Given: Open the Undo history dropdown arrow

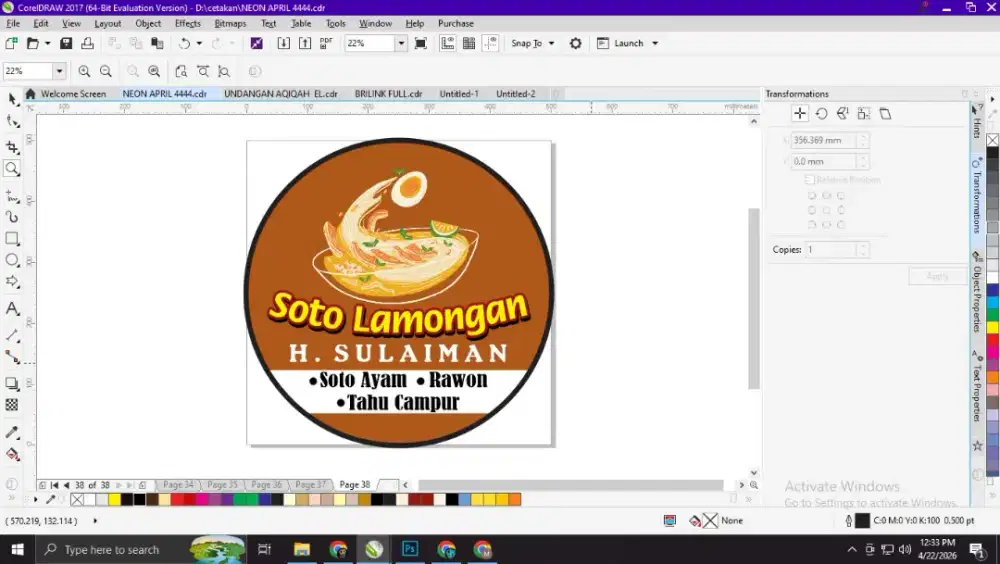Looking at the screenshot, I should click(x=199, y=43).
